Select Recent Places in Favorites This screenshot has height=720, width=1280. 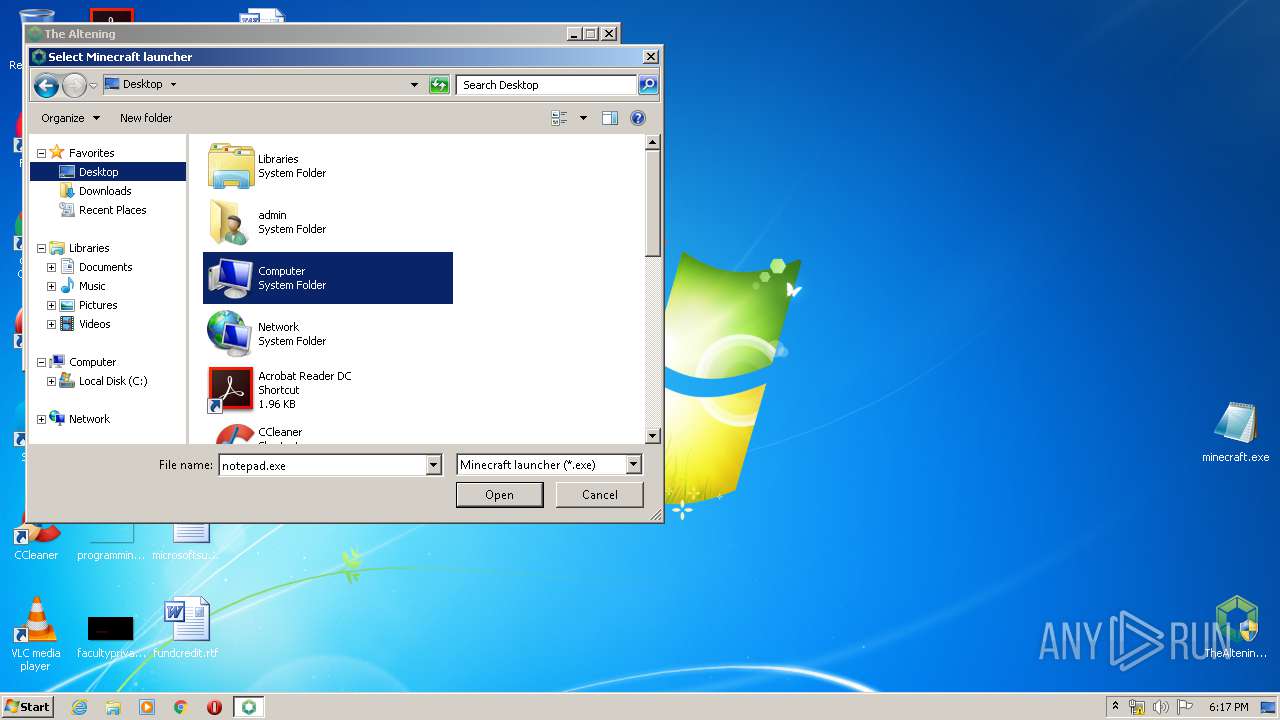(112, 210)
